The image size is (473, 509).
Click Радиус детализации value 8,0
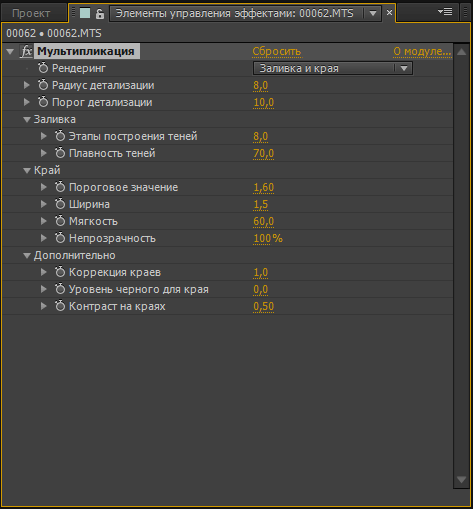[x=261, y=85]
